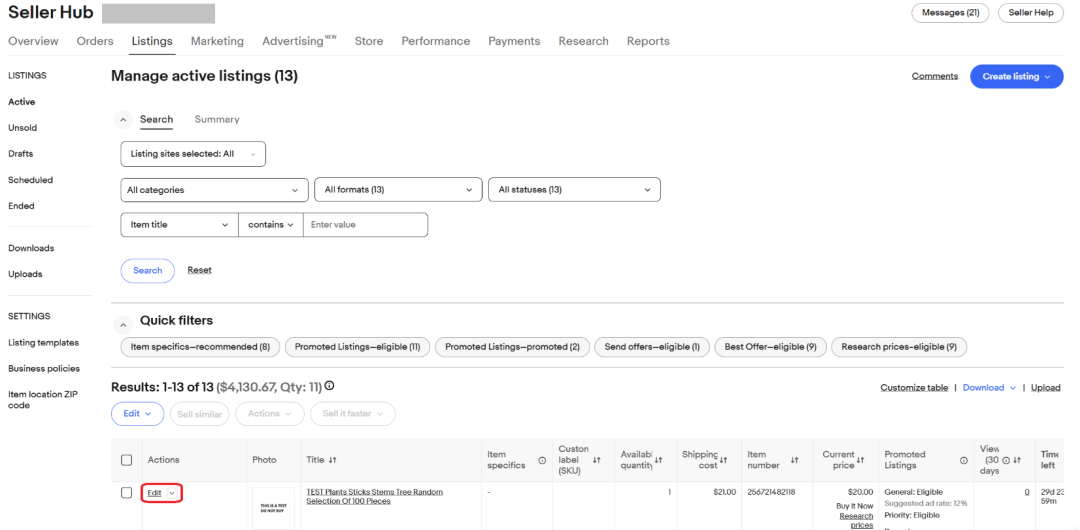1080x530 pixels.
Task: Open the Item title field selector
Action: tap(180, 225)
